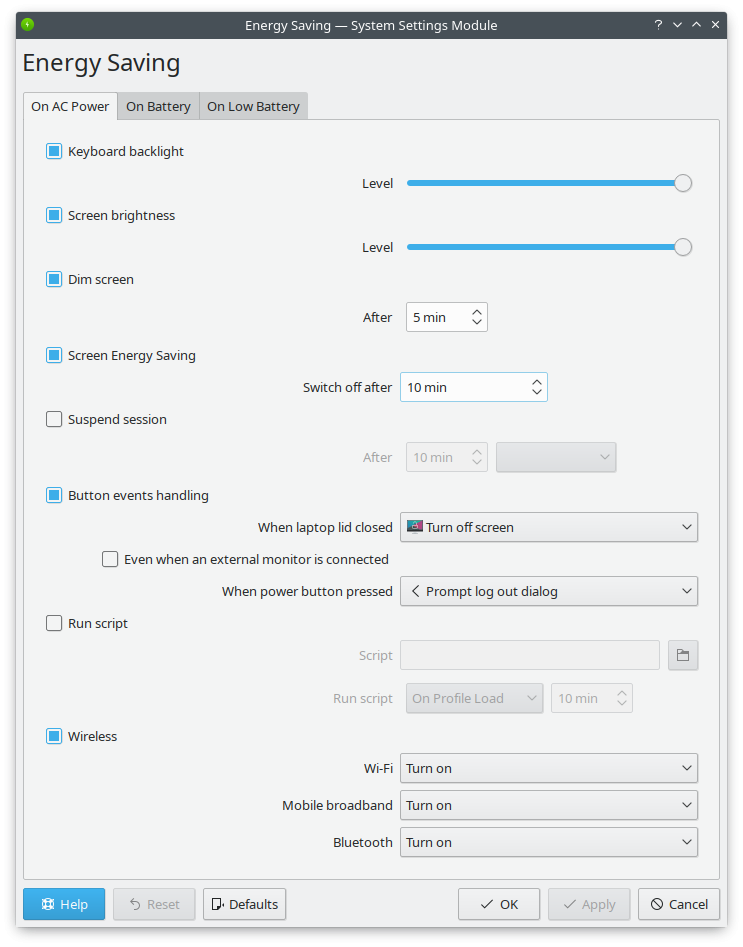Toggle the Run script checkbox
This screenshot has width=743, height=947.
coord(54,624)
